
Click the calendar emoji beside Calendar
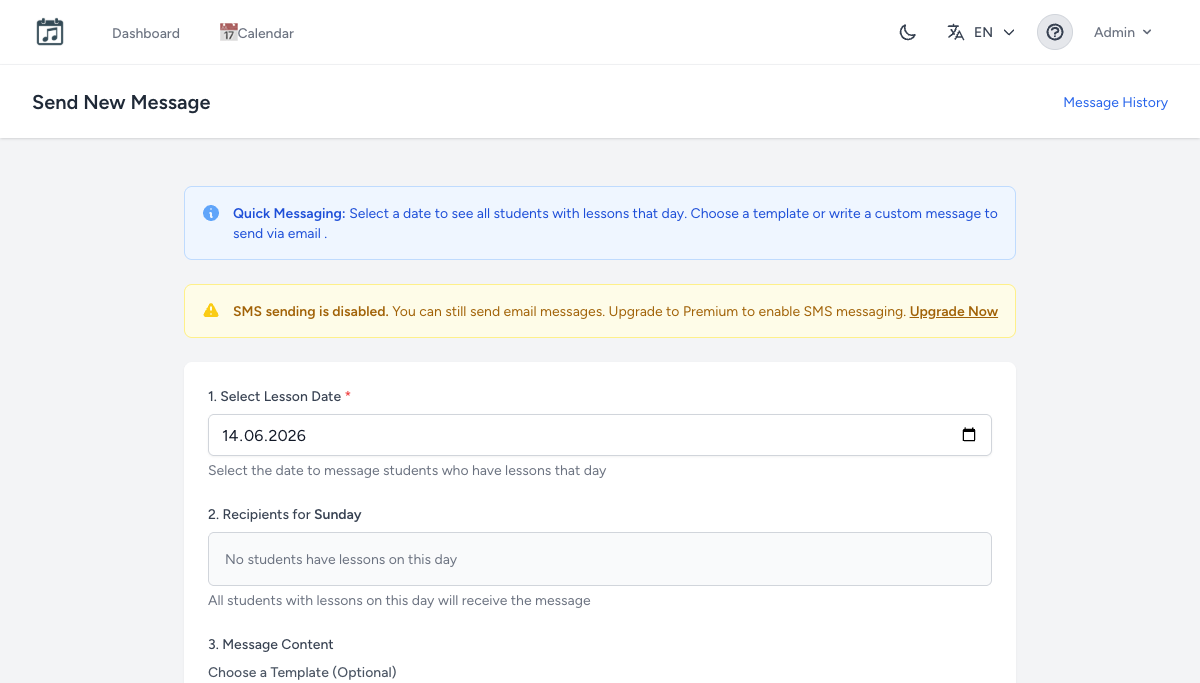click(228, 32)
